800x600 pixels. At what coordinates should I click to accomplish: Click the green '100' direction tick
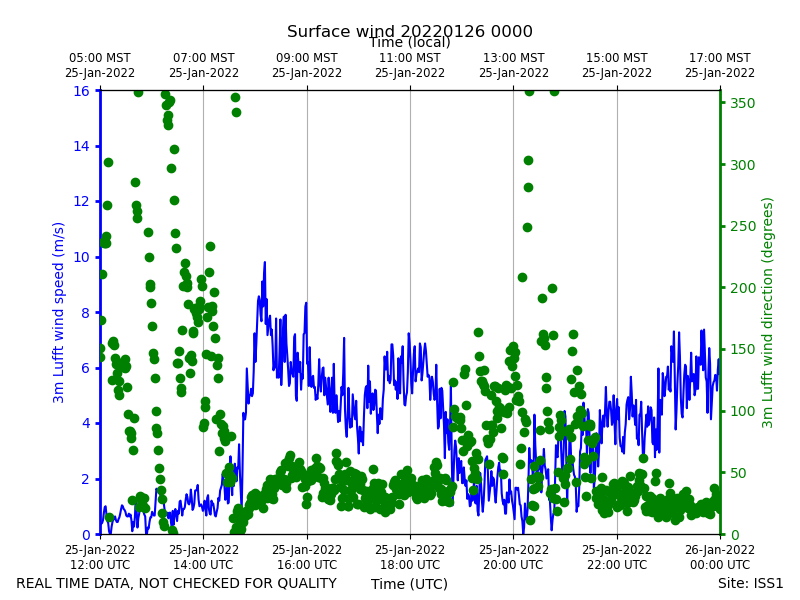[742, 411]
